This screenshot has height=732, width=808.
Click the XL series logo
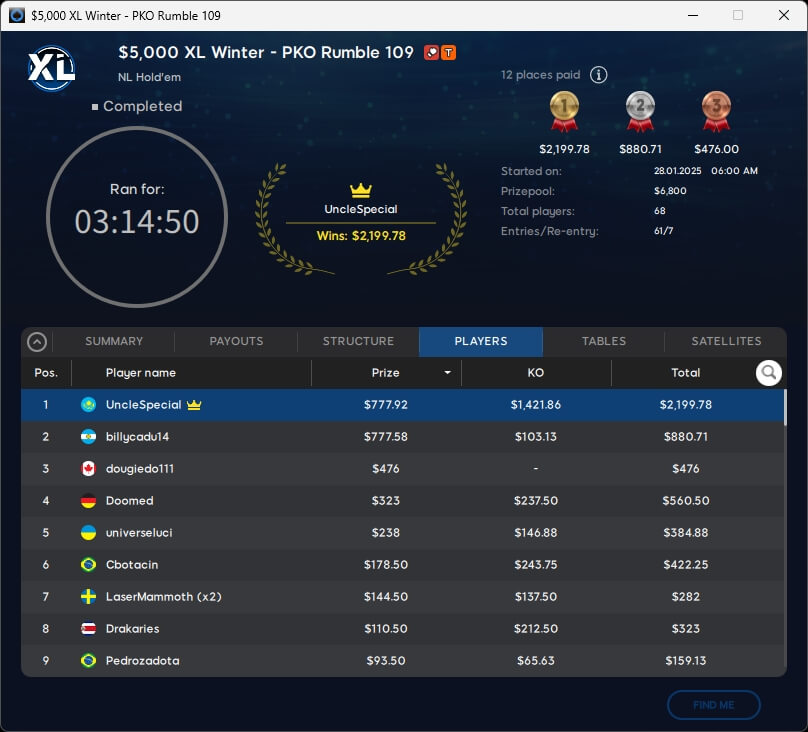pos(51,68)
